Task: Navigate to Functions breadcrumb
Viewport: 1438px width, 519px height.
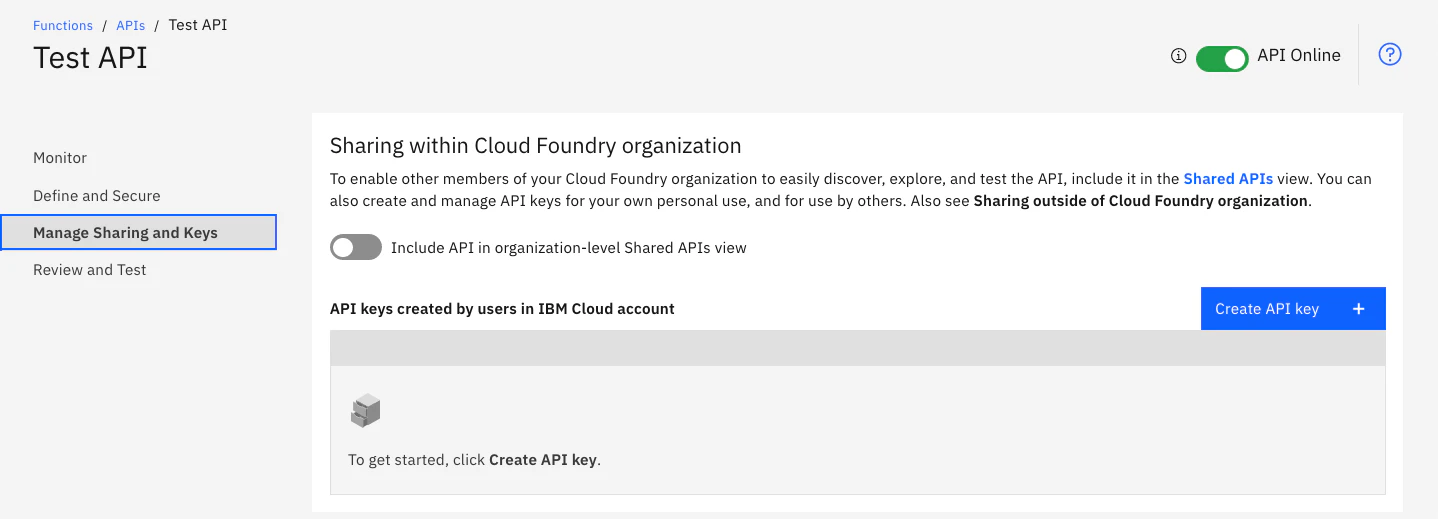Action: pyautogui.click(x=63, y=26)
